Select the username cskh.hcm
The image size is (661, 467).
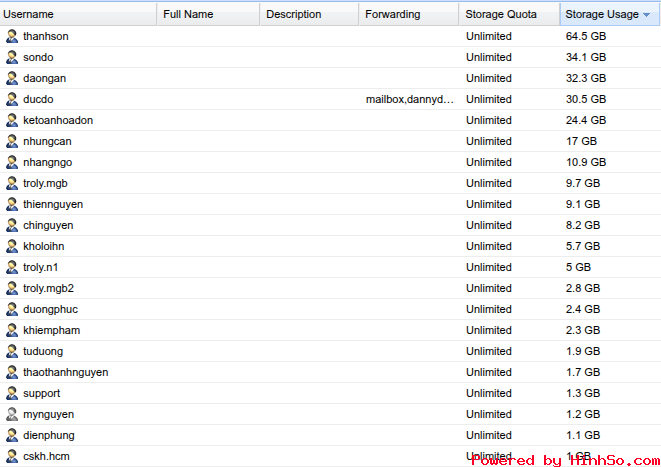[46, 456]
